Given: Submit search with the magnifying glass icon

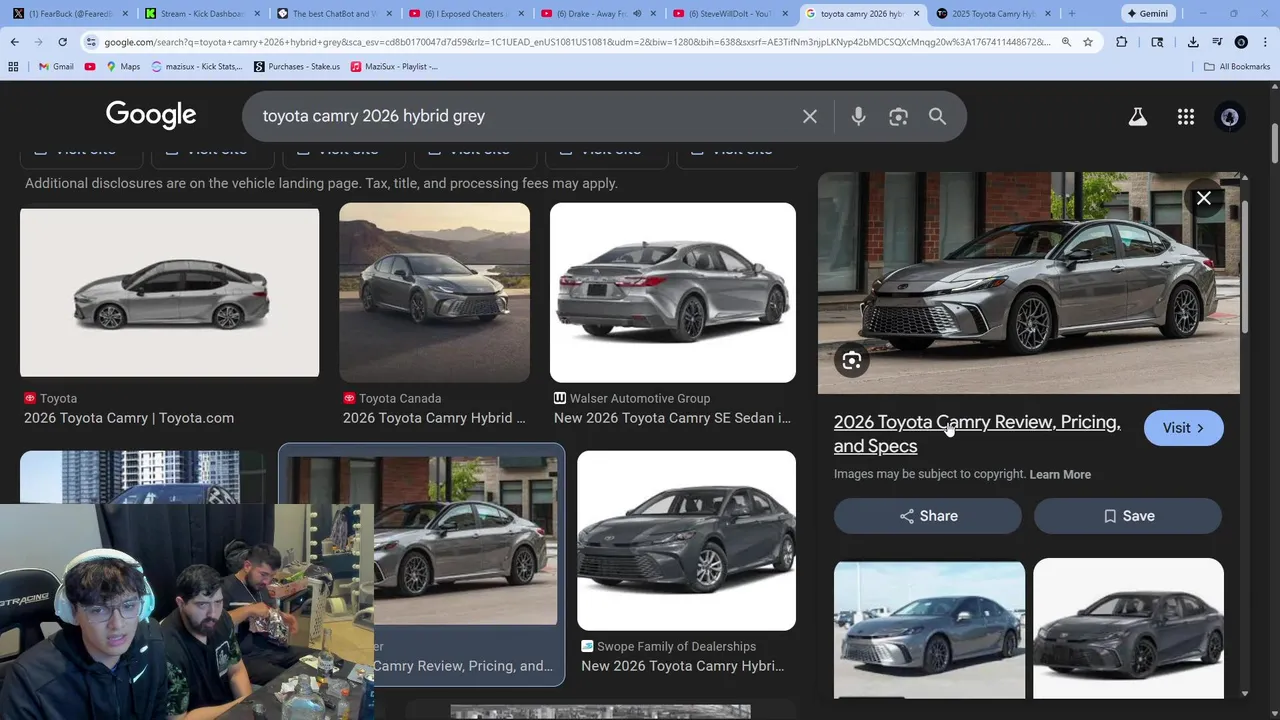Looking at the screenshot, I should click(x=937, y=116).
